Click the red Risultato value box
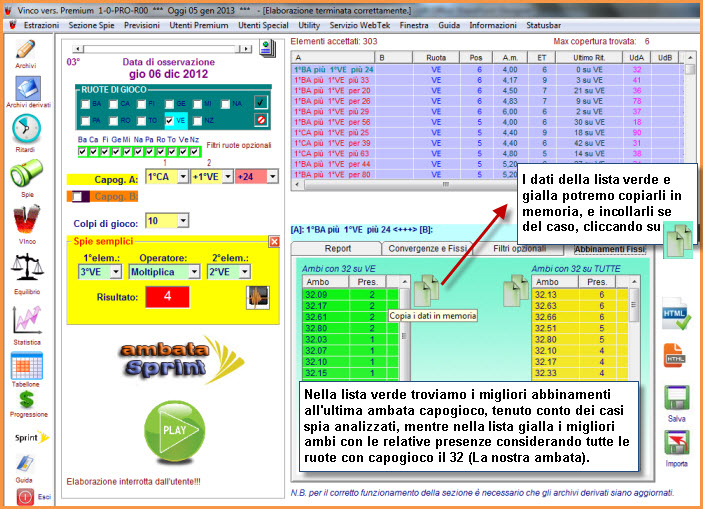This screenshot has width=703, height=509. (x=167, y=296)
